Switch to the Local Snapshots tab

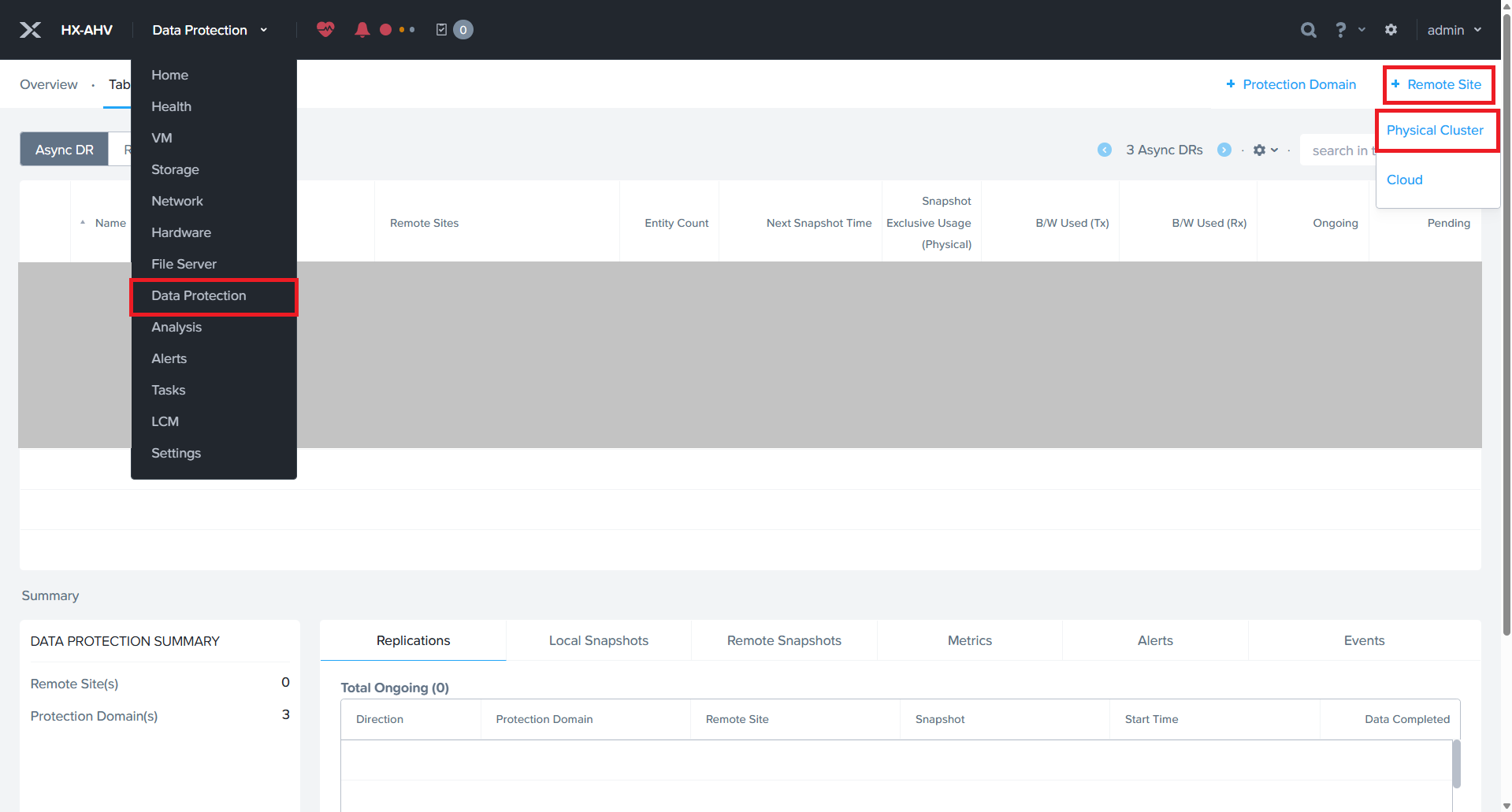[598, 640]
